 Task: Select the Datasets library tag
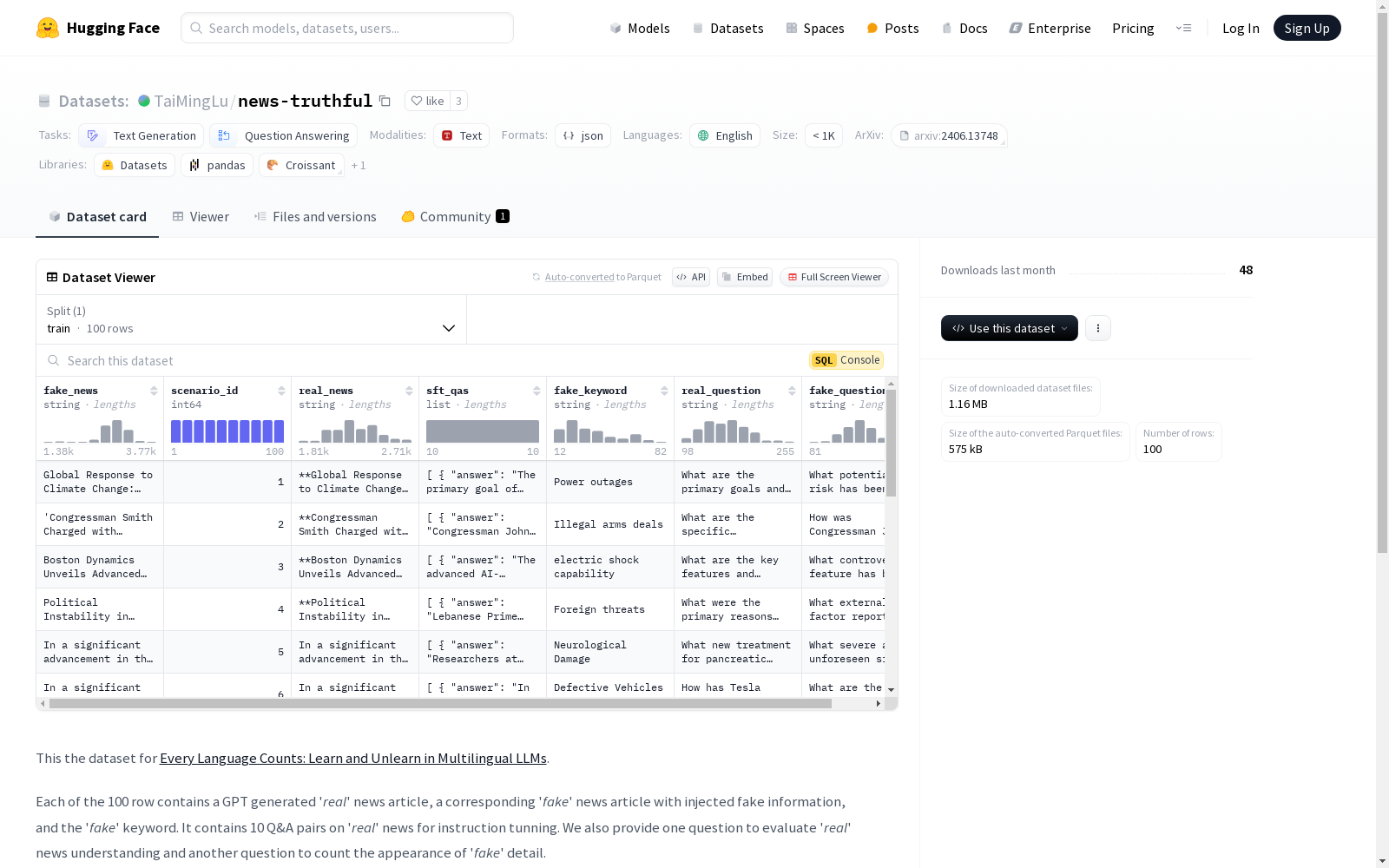[135, 165]
